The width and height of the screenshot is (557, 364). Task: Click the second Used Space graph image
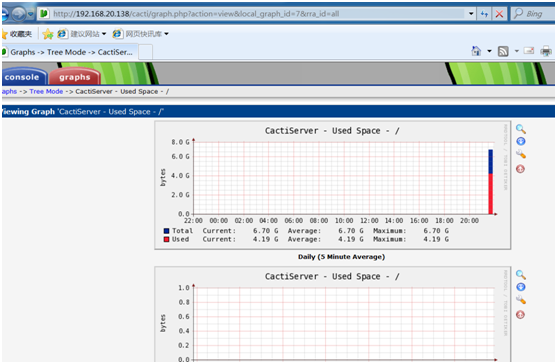coord(332,314)
